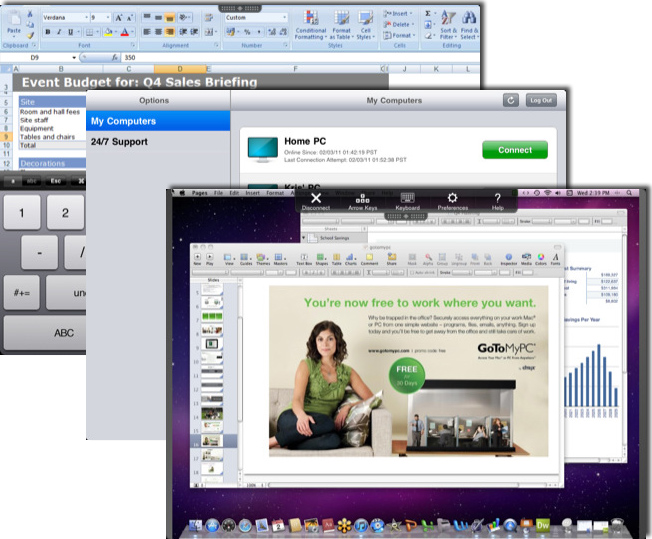Viewport: 652px width, 539px height.
Task: Open the Fill Color dropdown arrow in Excel
Action: [x=116, y=32]
